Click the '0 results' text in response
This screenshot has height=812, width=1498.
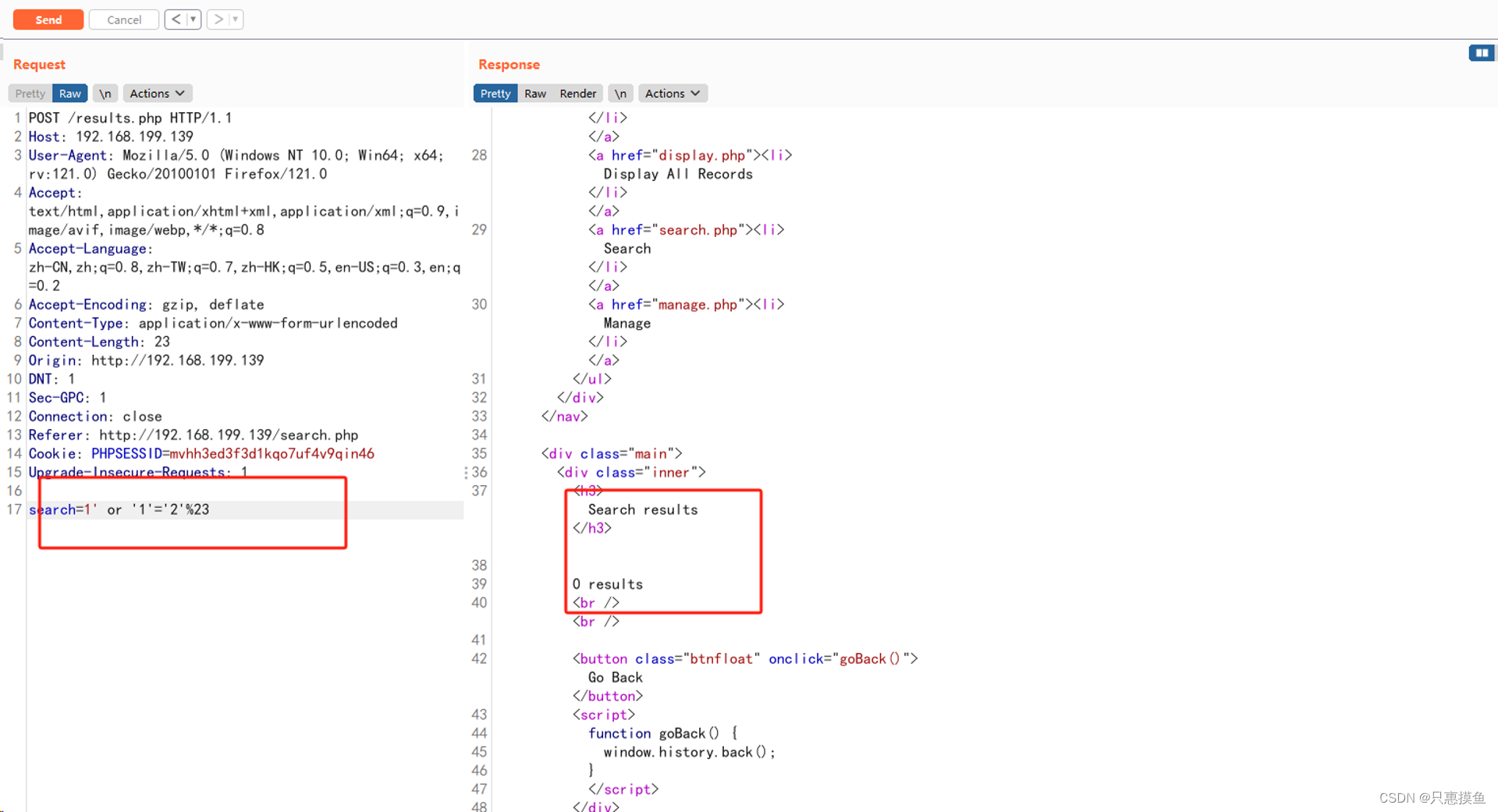608,584
